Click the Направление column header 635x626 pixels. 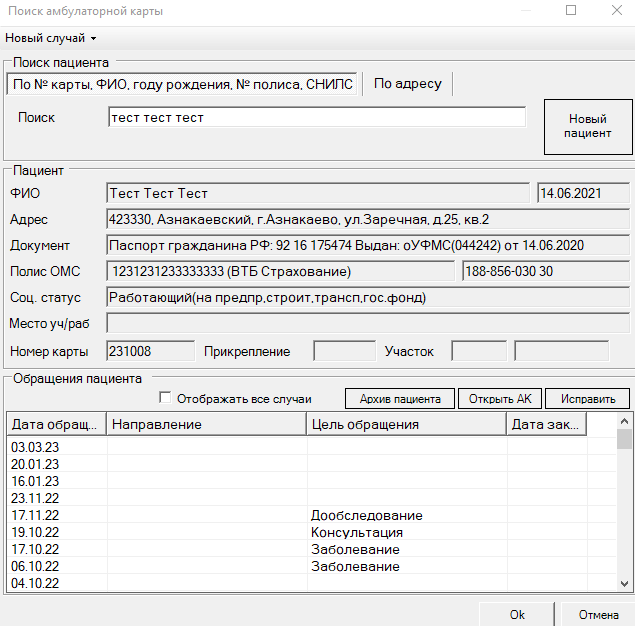206,425
